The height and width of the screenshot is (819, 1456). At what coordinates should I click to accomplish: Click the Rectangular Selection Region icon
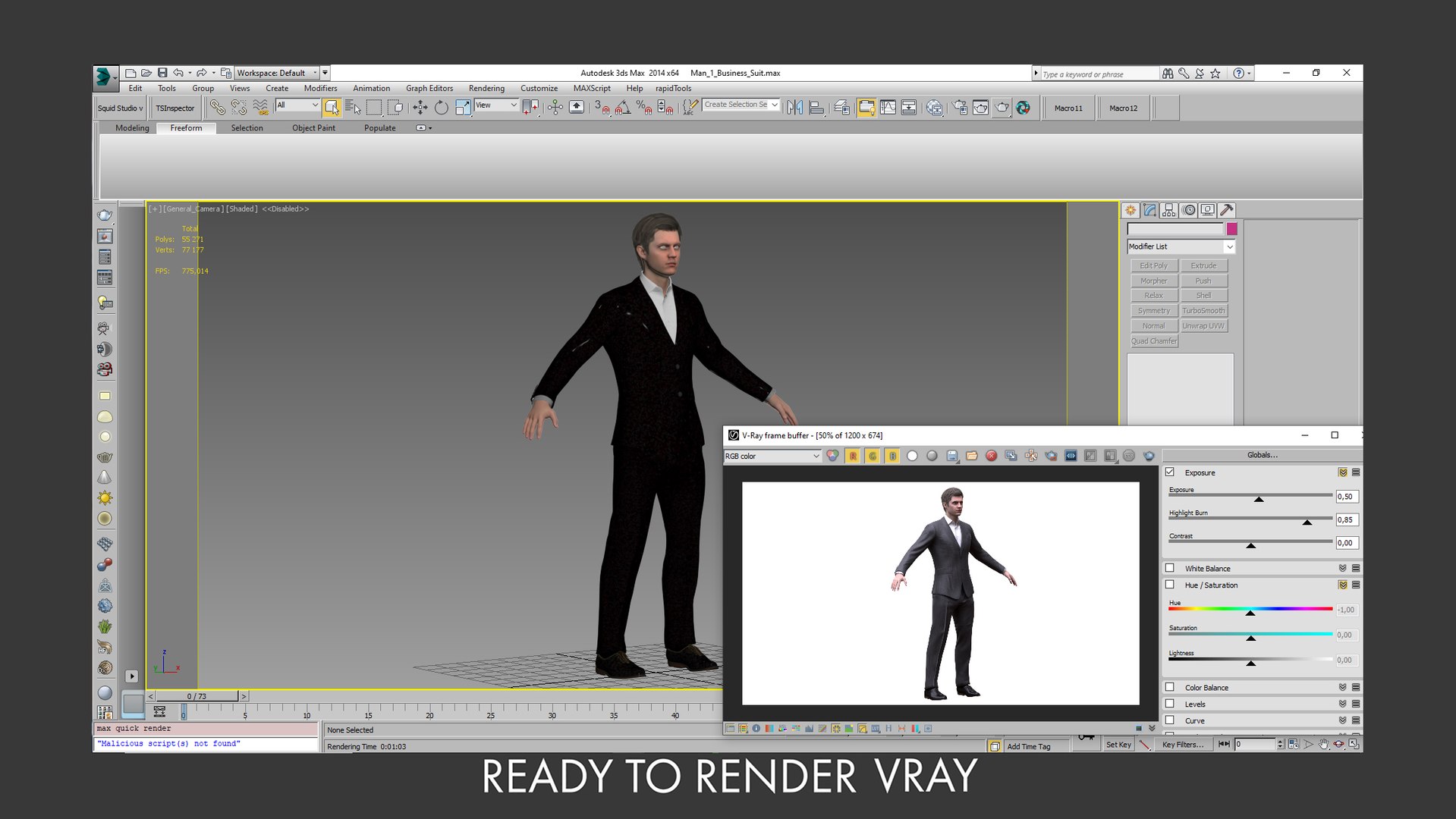pos(374,108)
